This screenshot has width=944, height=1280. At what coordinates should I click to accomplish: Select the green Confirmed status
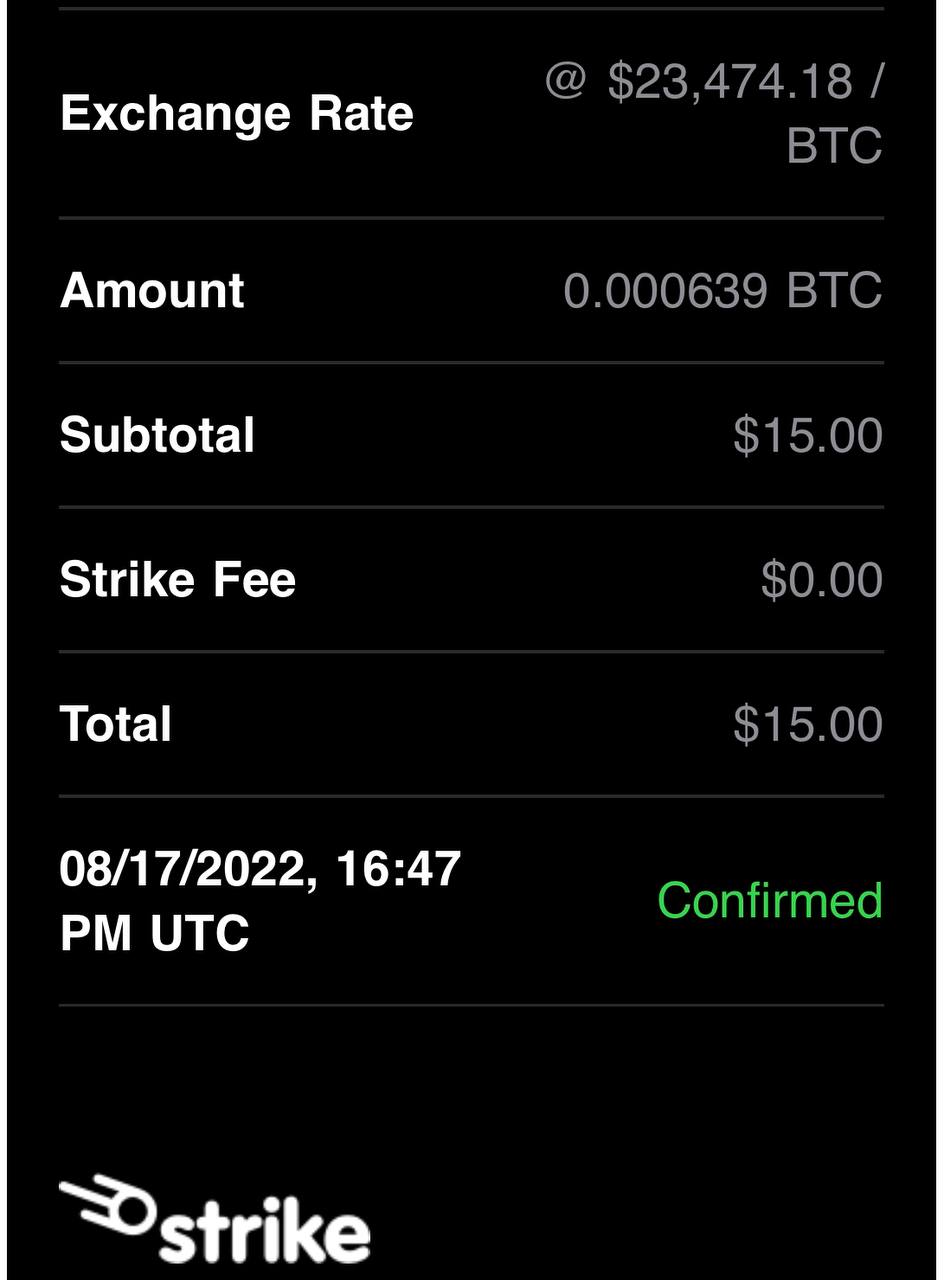coord(770,900)
